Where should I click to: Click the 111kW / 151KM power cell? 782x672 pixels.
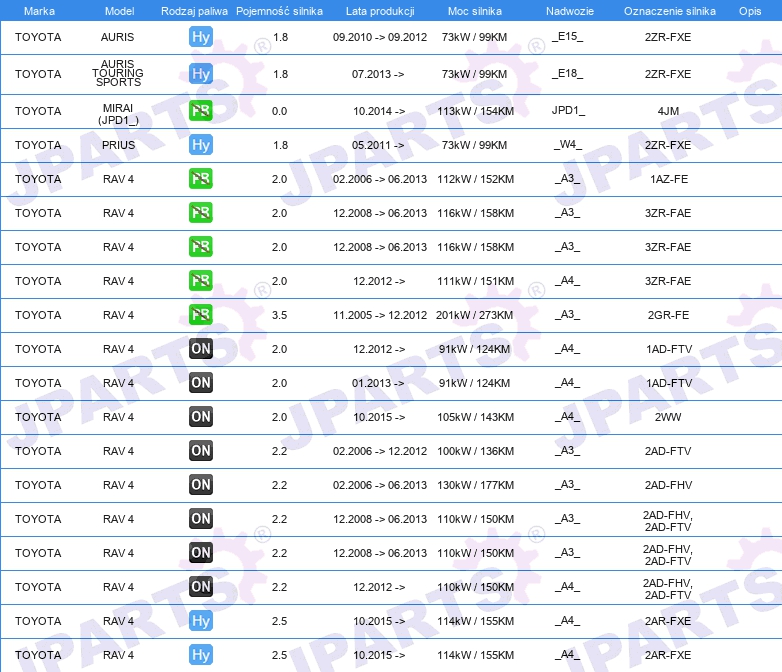click(475, 281)
